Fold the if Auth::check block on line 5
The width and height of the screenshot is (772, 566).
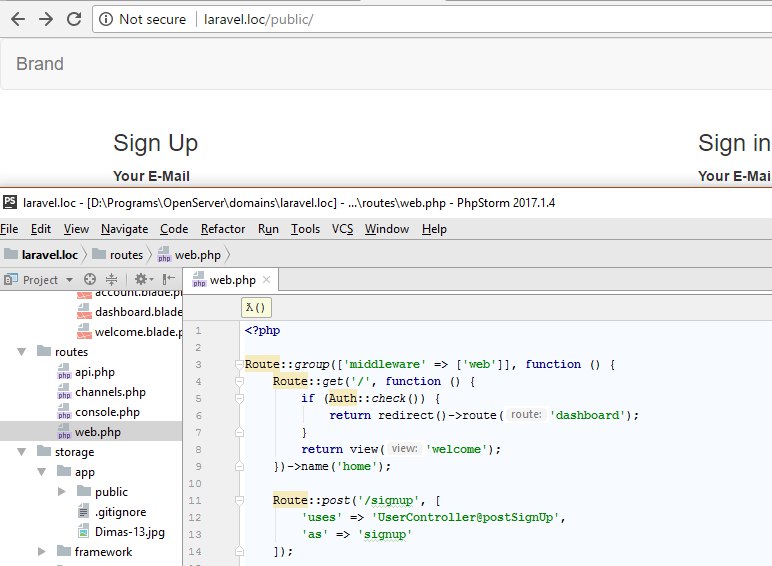point(239,398)
